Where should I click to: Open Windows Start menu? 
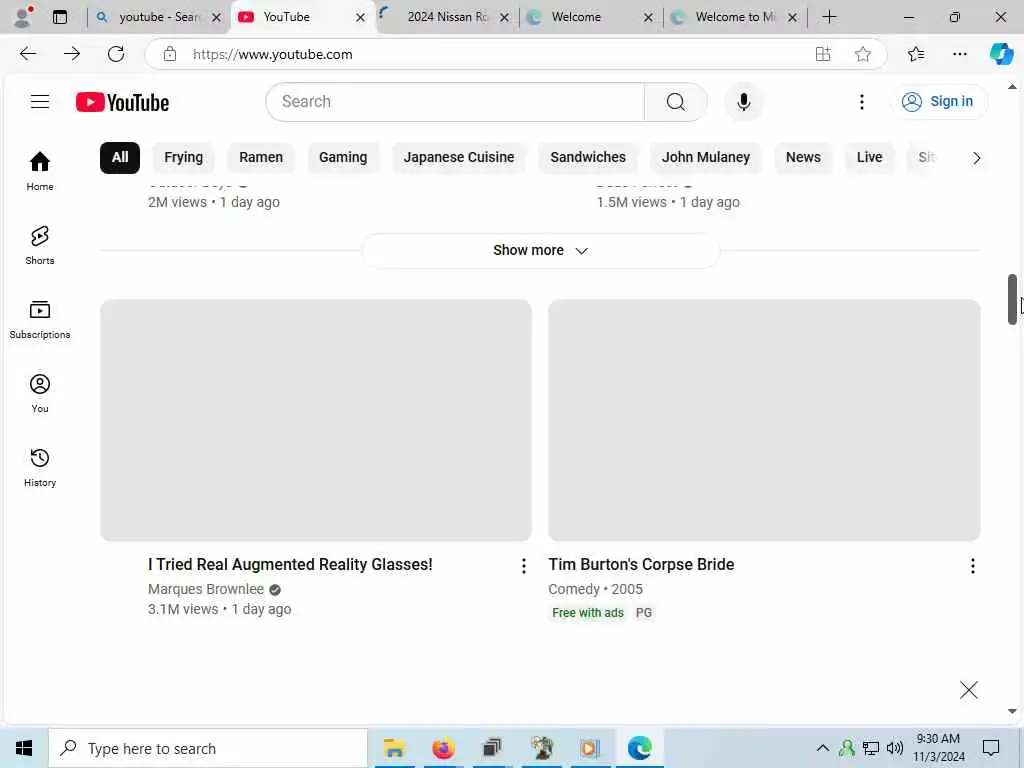click(24, 748)
